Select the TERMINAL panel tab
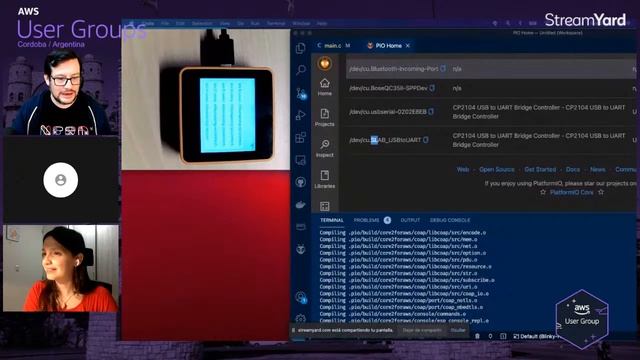The width and height of the screenshot is (640, 360). tap(332, 220)
